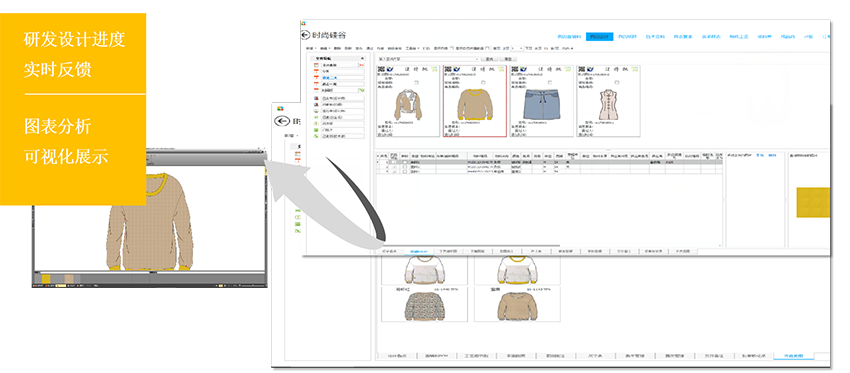
Task: Collapse the left filter panel header
Action: click(362, 59)
